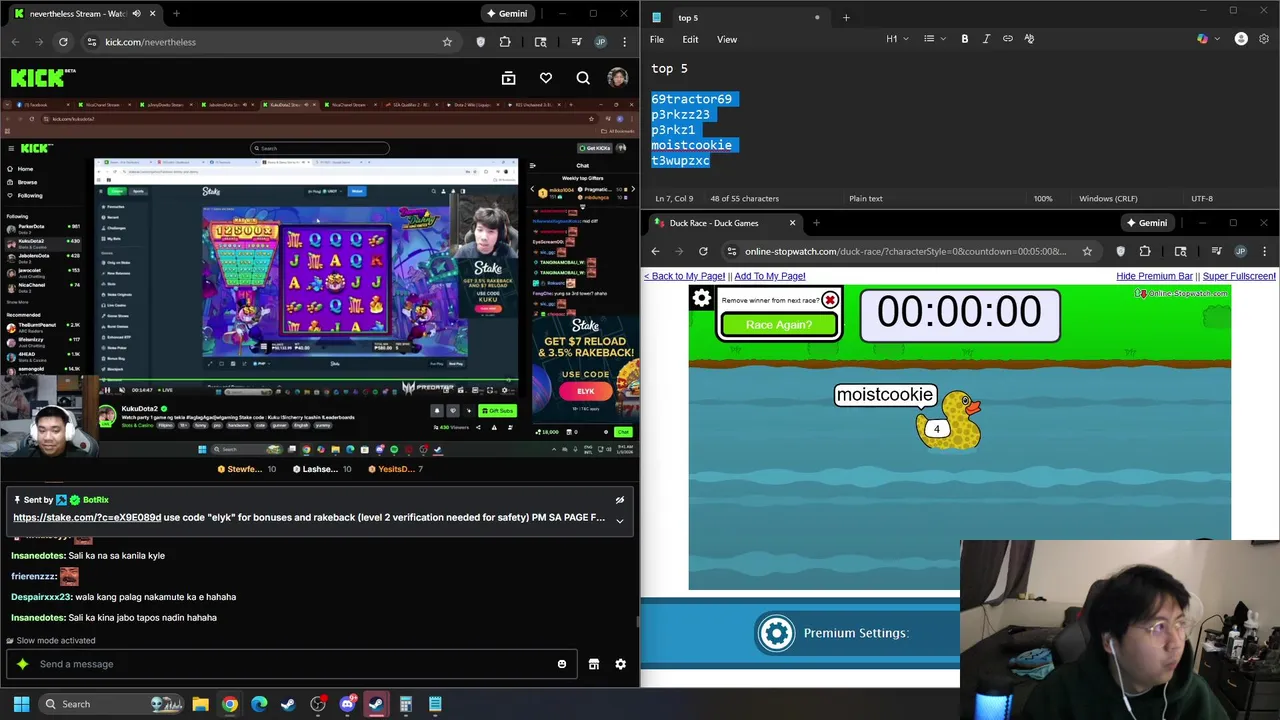
Task: Click UTF-8 encoding in Notepad status bar
Action: point(1202,198)
